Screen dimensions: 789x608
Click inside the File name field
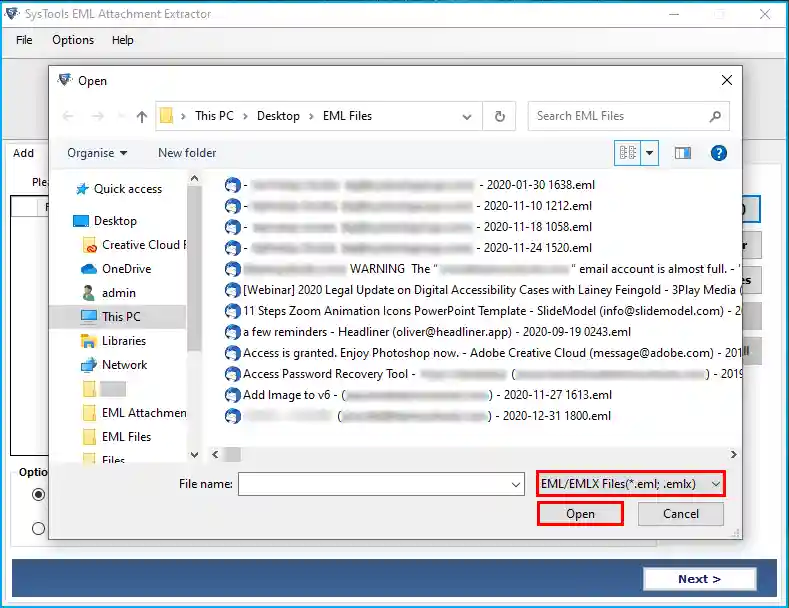[373, 484]
